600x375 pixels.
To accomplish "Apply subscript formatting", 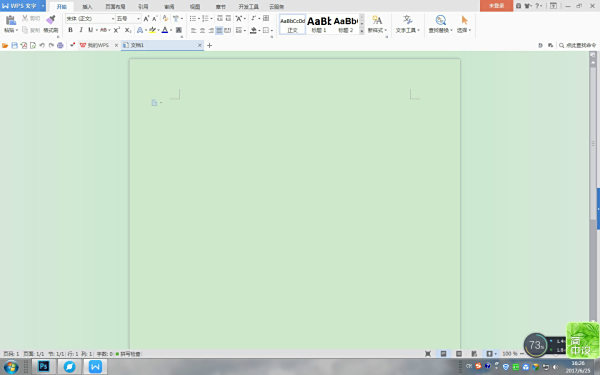I will 128,30.
